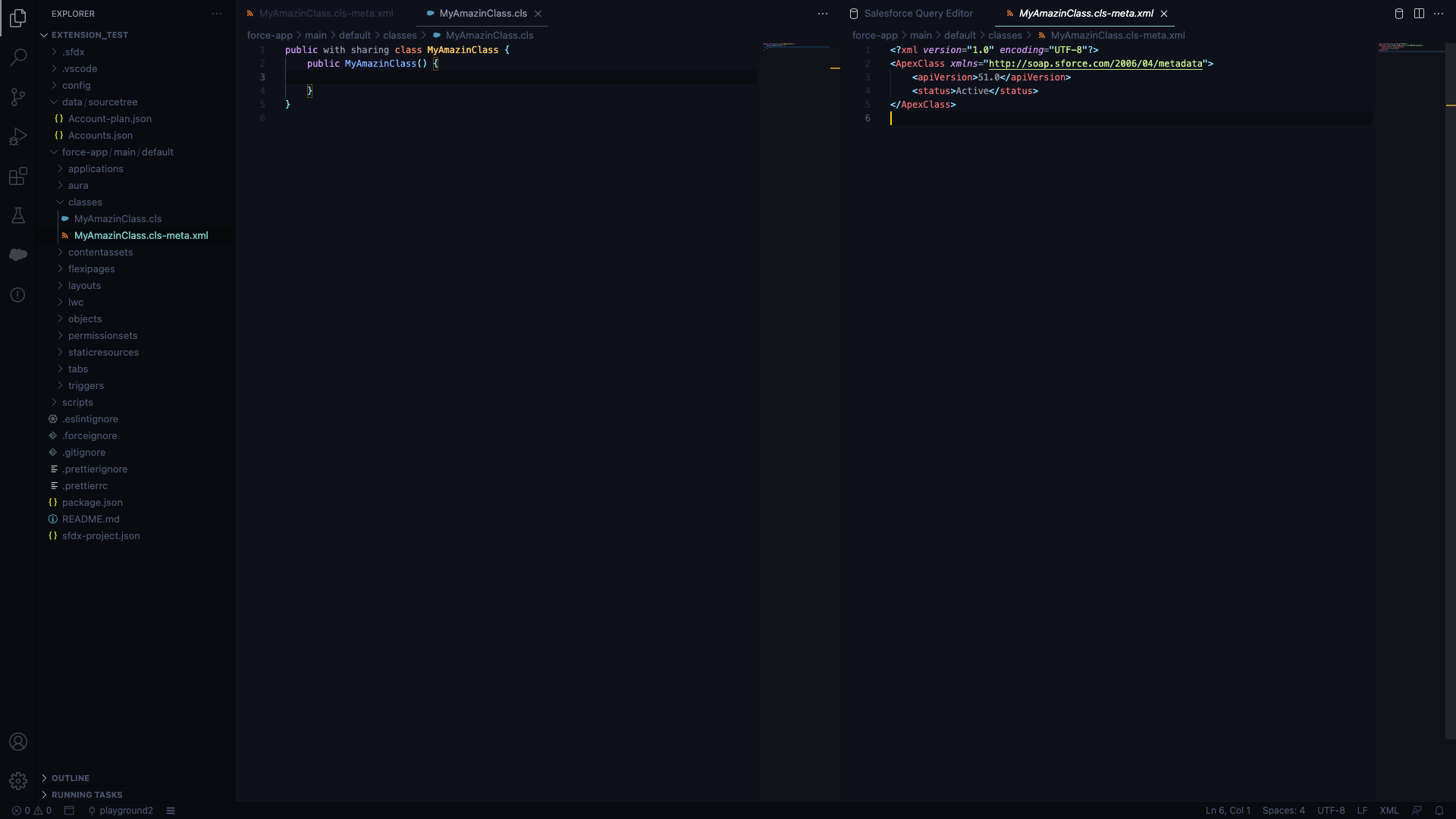
Task: Open Source Control view
Action: pos(17,97)
